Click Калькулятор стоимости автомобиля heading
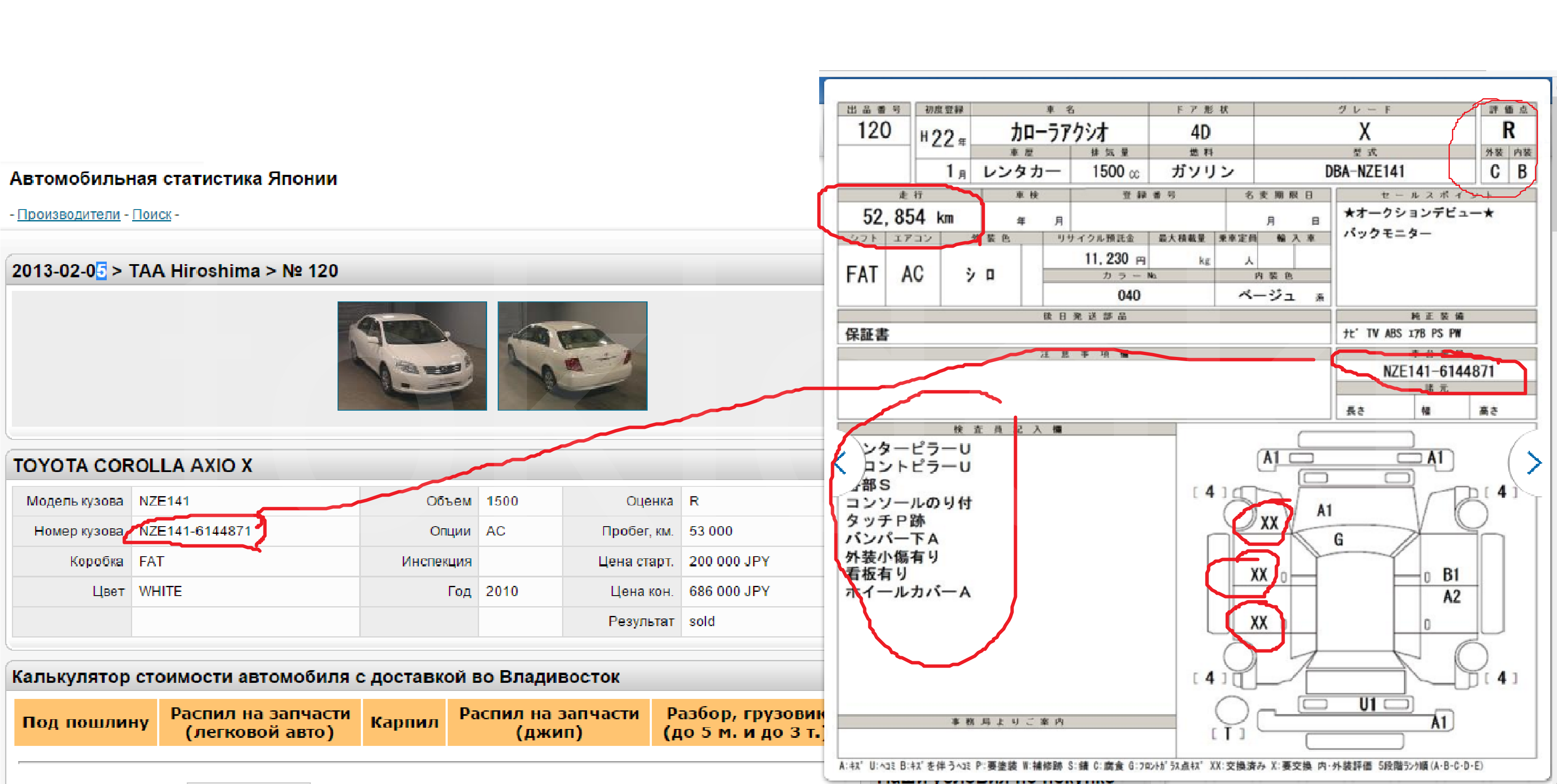 [x=316, y=677]
